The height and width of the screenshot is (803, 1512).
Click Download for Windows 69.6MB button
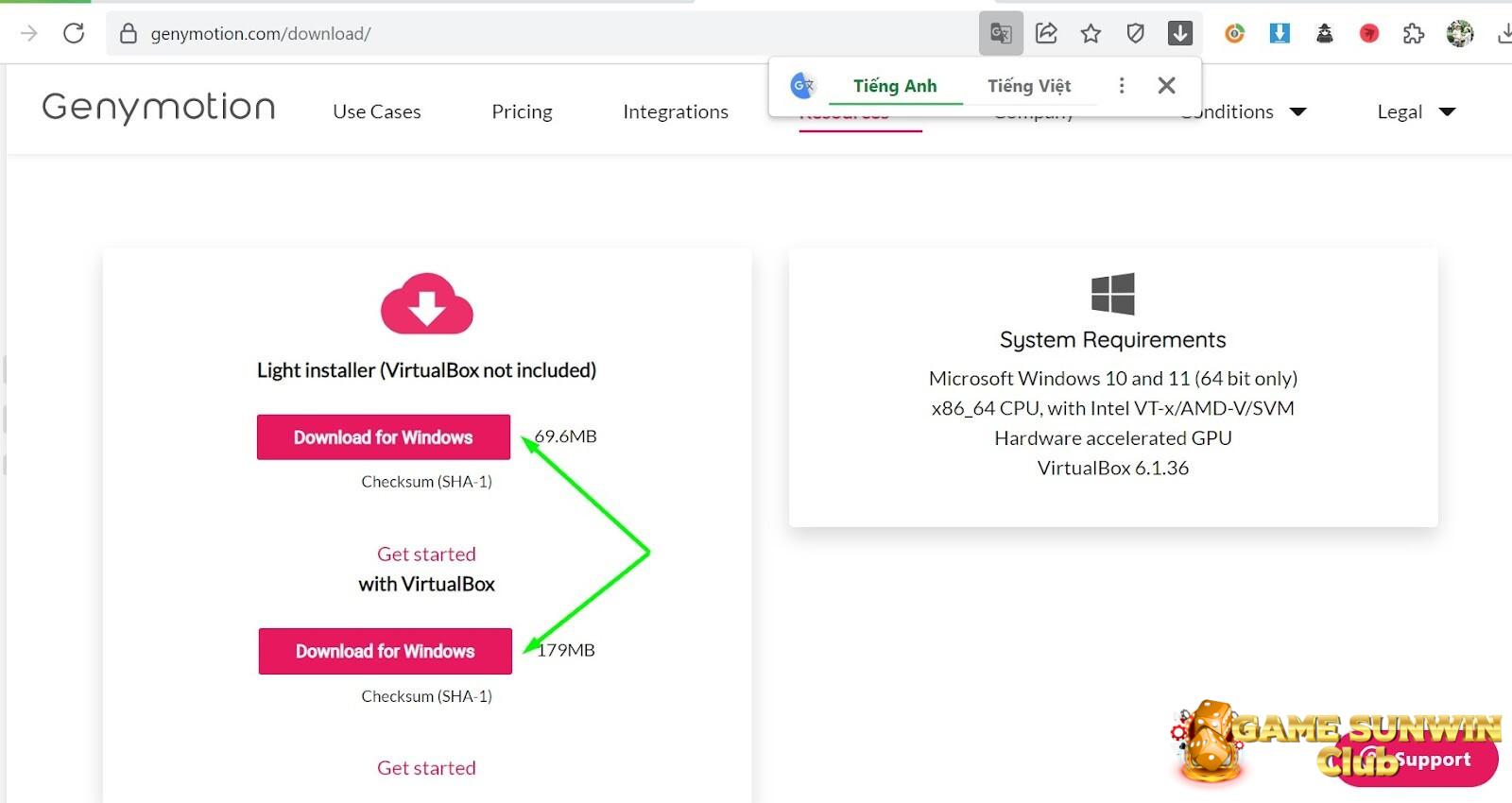[384, 437]
